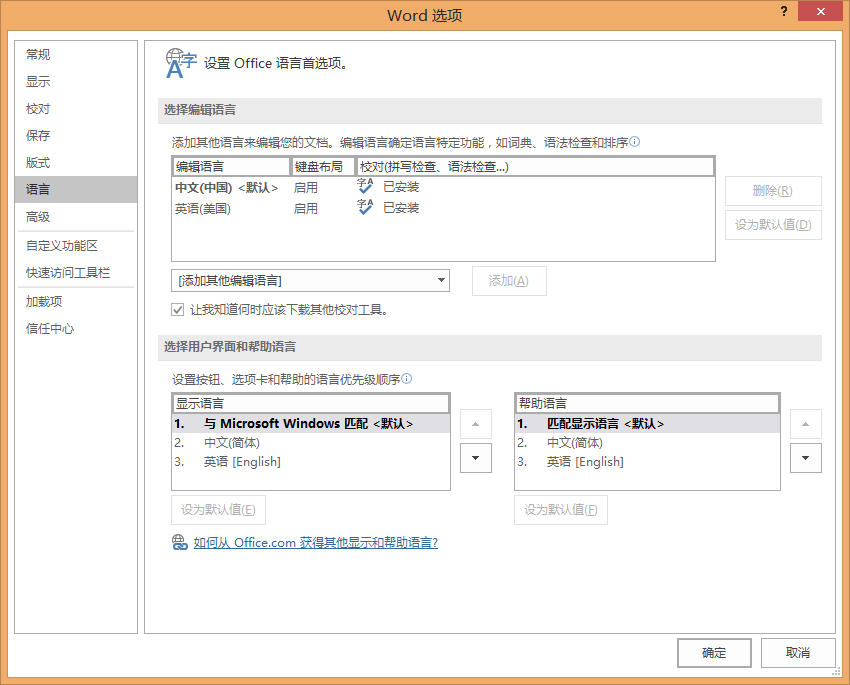Toggle 让我知道何时应该下载其他校对工具 checkbox

[178, 310]
